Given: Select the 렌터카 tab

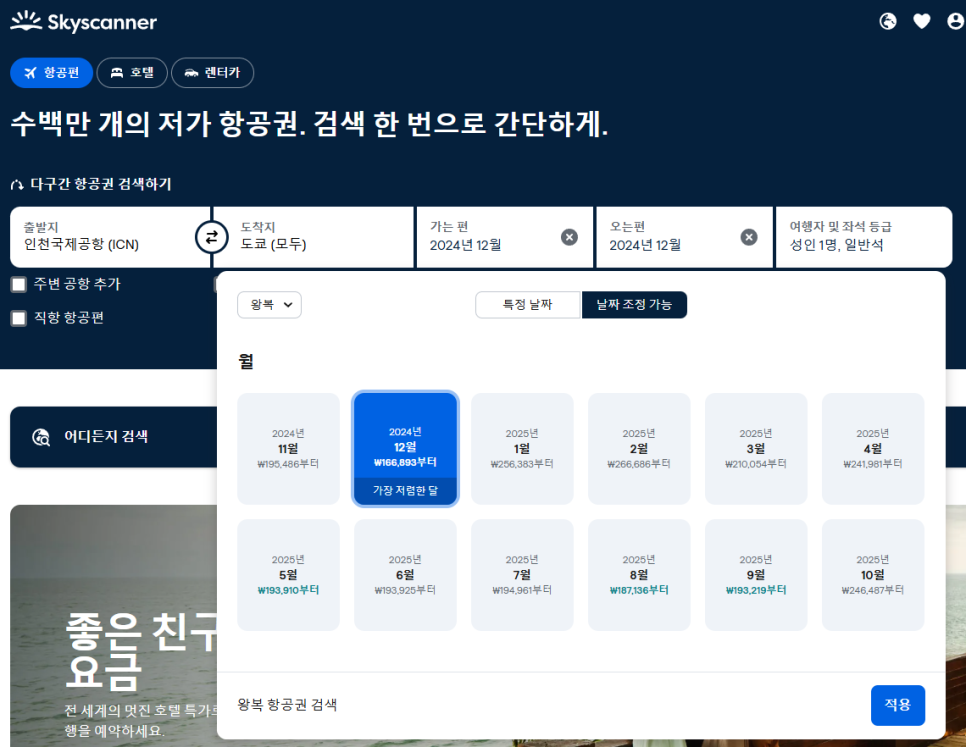Looking at the screenshot, I should tap(212, 73).
